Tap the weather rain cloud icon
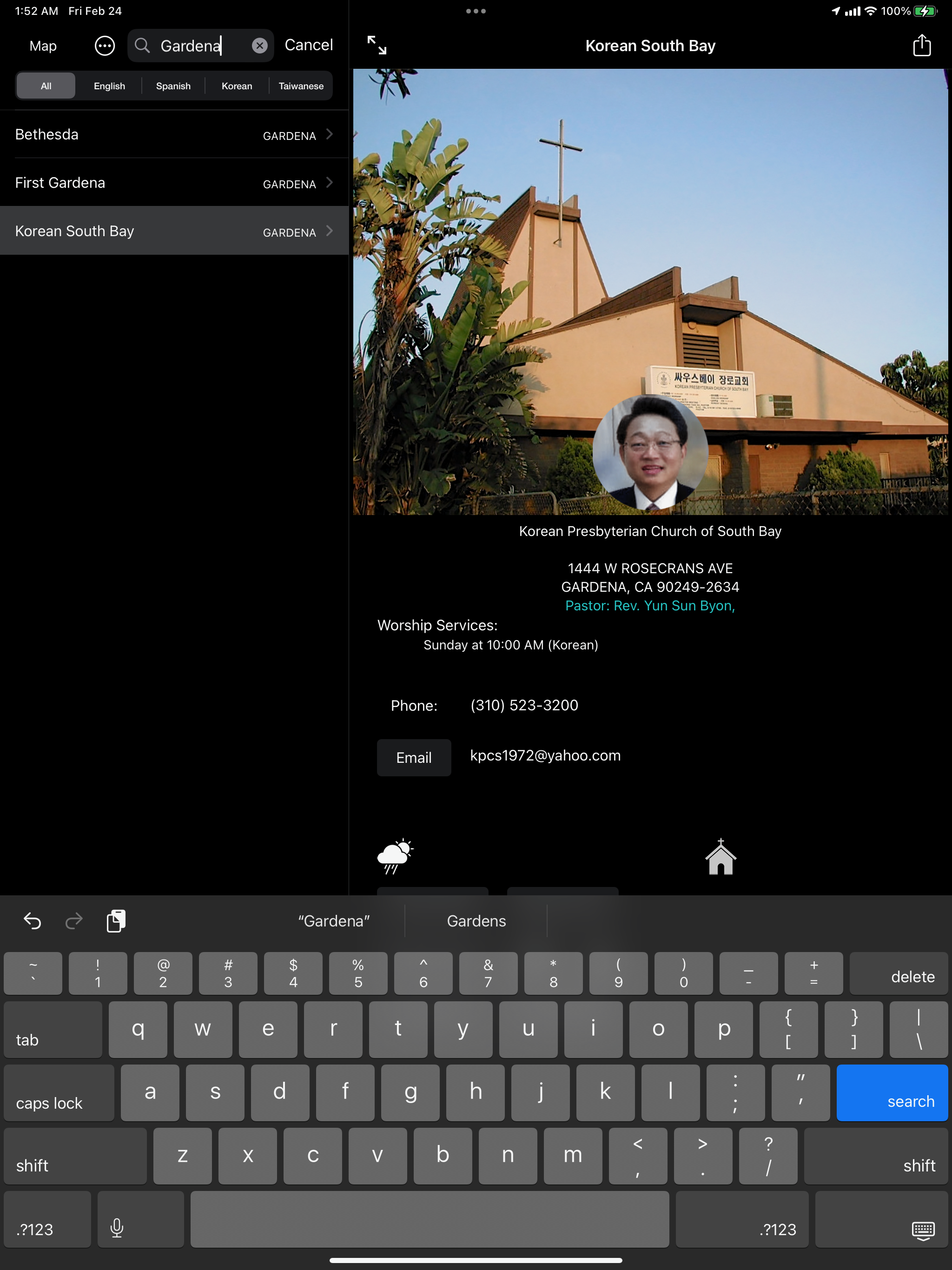 [x=395, y=856]
